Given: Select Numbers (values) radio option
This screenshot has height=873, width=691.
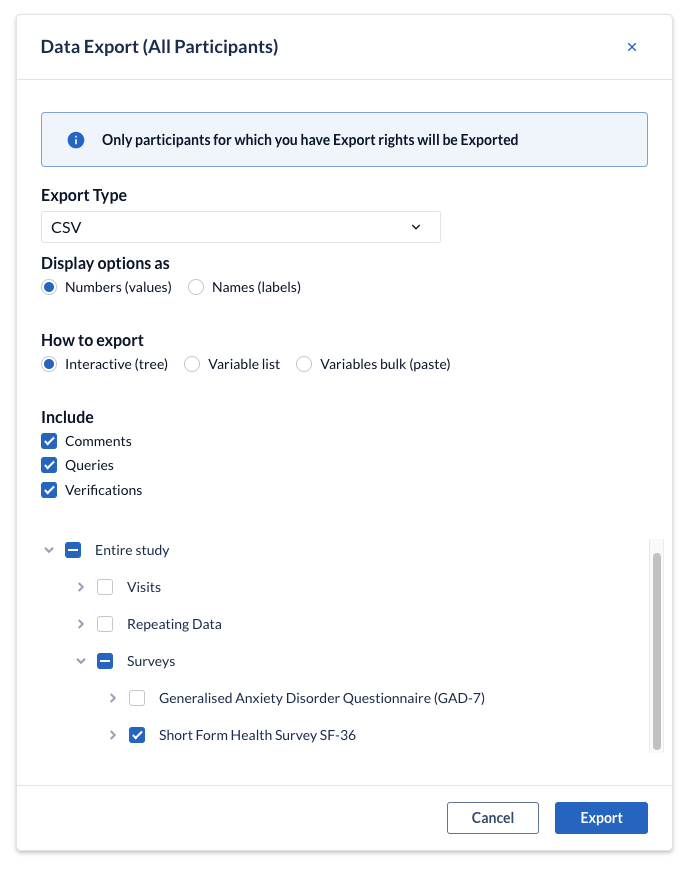Looking at the screenshot, I should coord(49,287).
